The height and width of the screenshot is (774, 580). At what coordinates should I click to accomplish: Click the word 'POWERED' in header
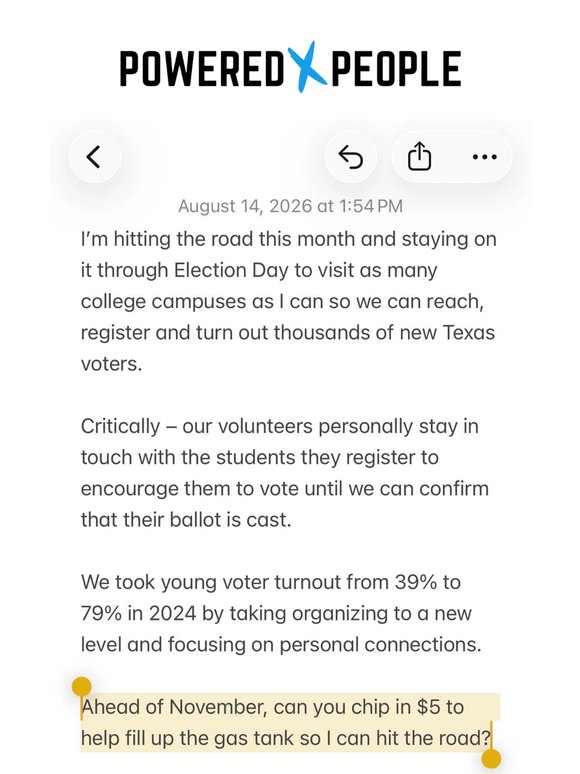(x=202, y=69)
